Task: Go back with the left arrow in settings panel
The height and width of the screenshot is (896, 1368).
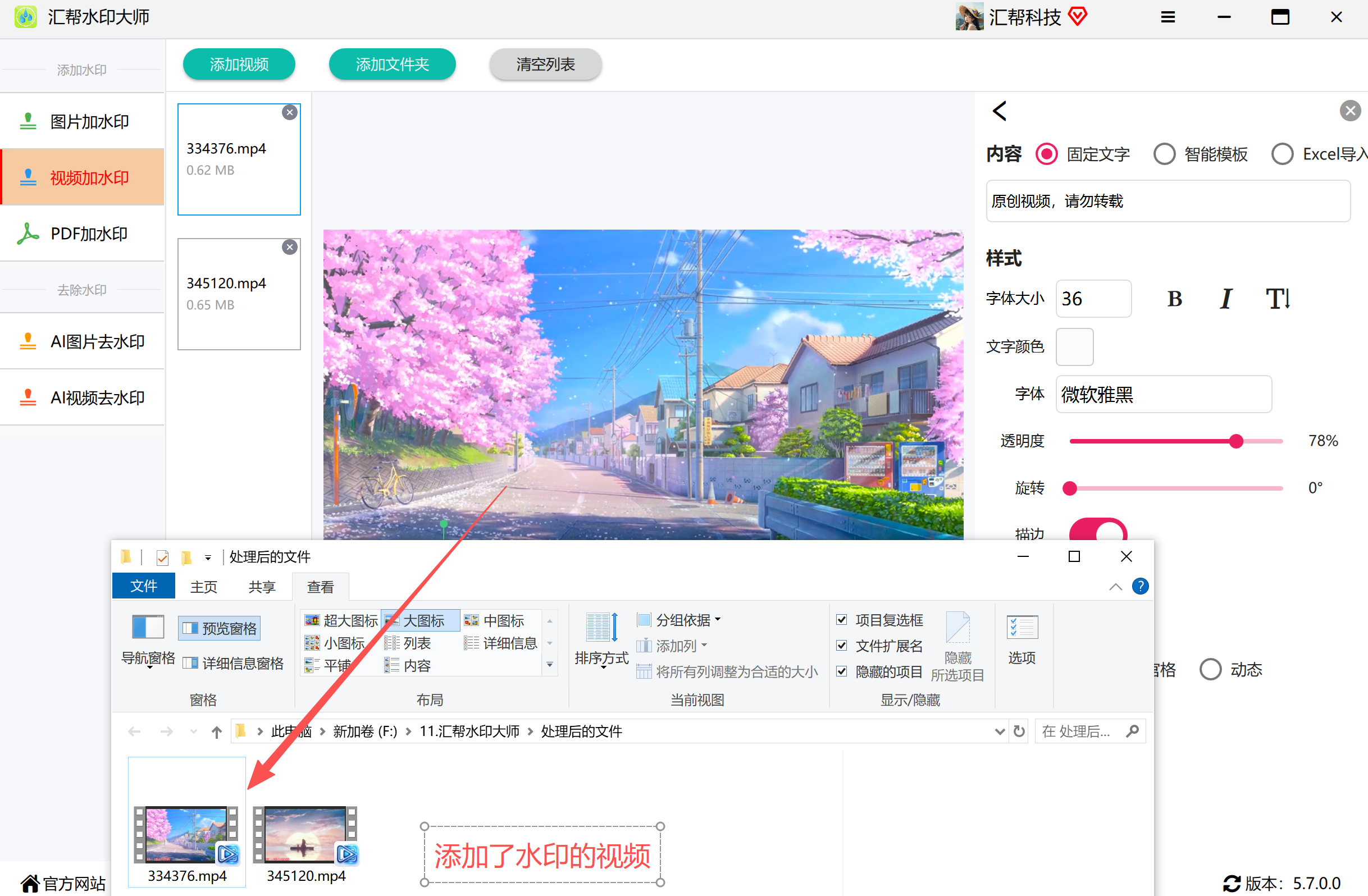Action: pyautogui.click(x=1000, y=111)
